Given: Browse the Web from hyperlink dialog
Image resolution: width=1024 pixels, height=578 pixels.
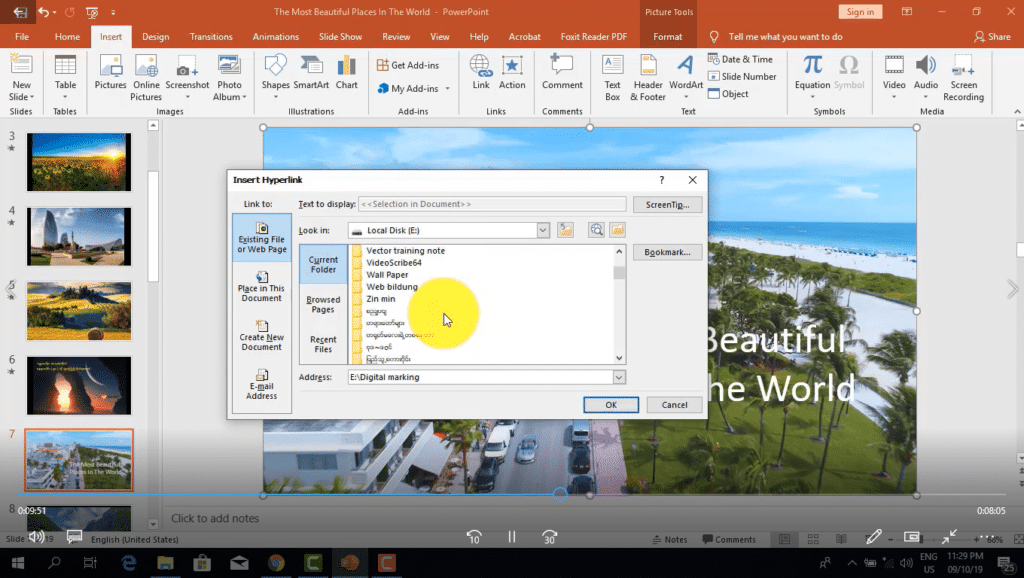Looking at the screenshot, I should [596, 230].
